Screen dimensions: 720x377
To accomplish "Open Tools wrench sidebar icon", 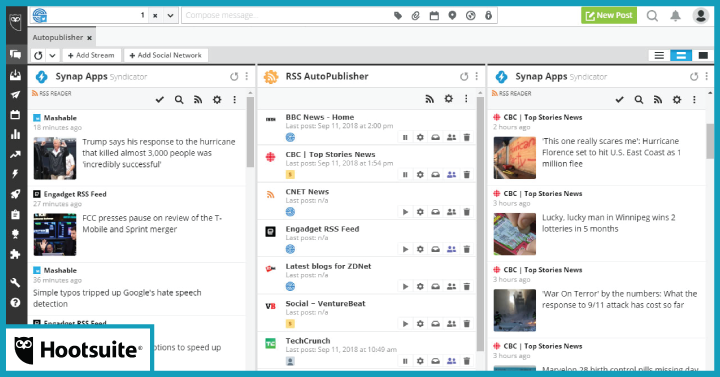I will pyautogui.click(x=15, y=282).
